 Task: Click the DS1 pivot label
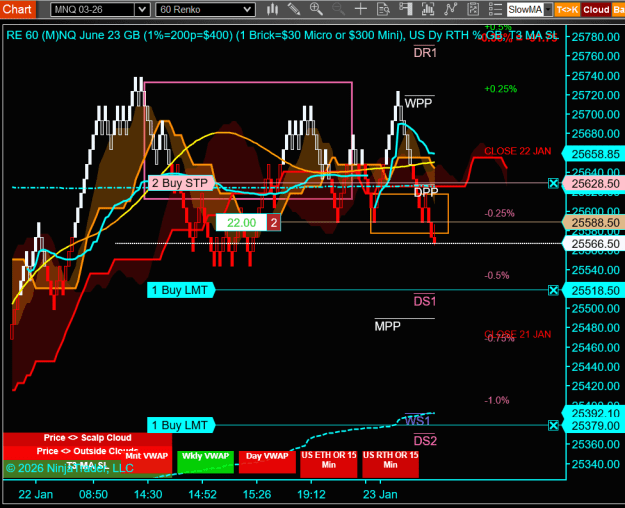click(x=425, y=301)
